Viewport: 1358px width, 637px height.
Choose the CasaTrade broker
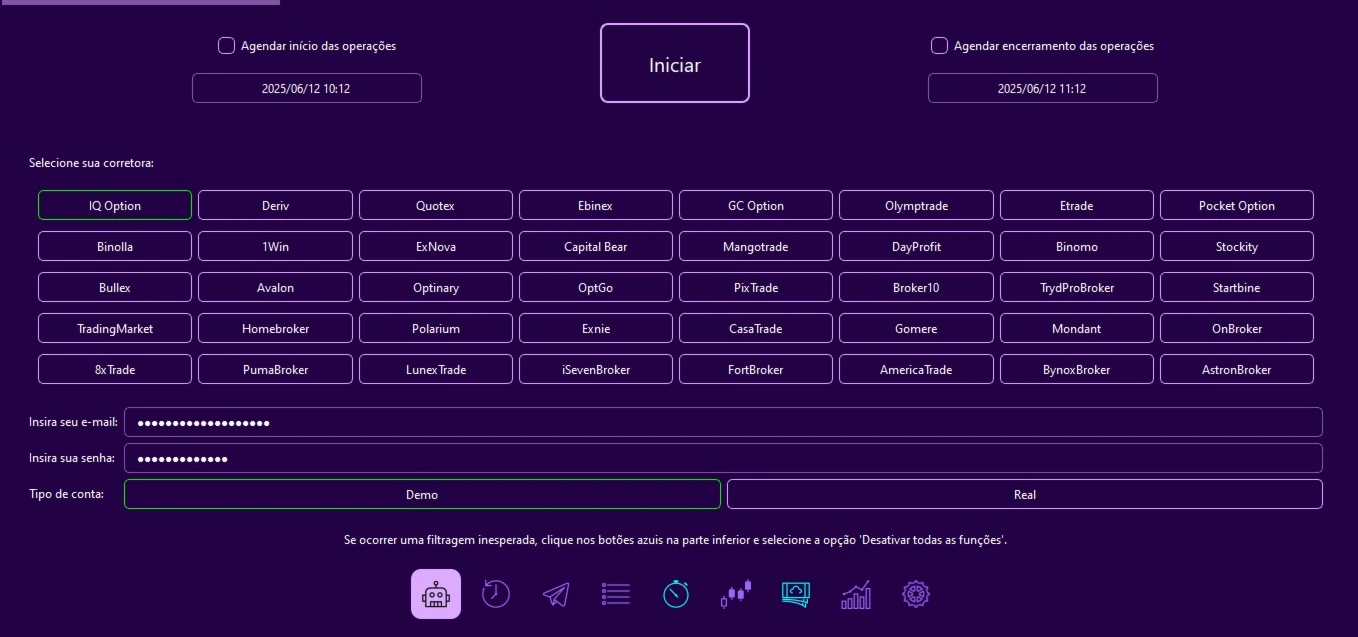coord(756,328)
